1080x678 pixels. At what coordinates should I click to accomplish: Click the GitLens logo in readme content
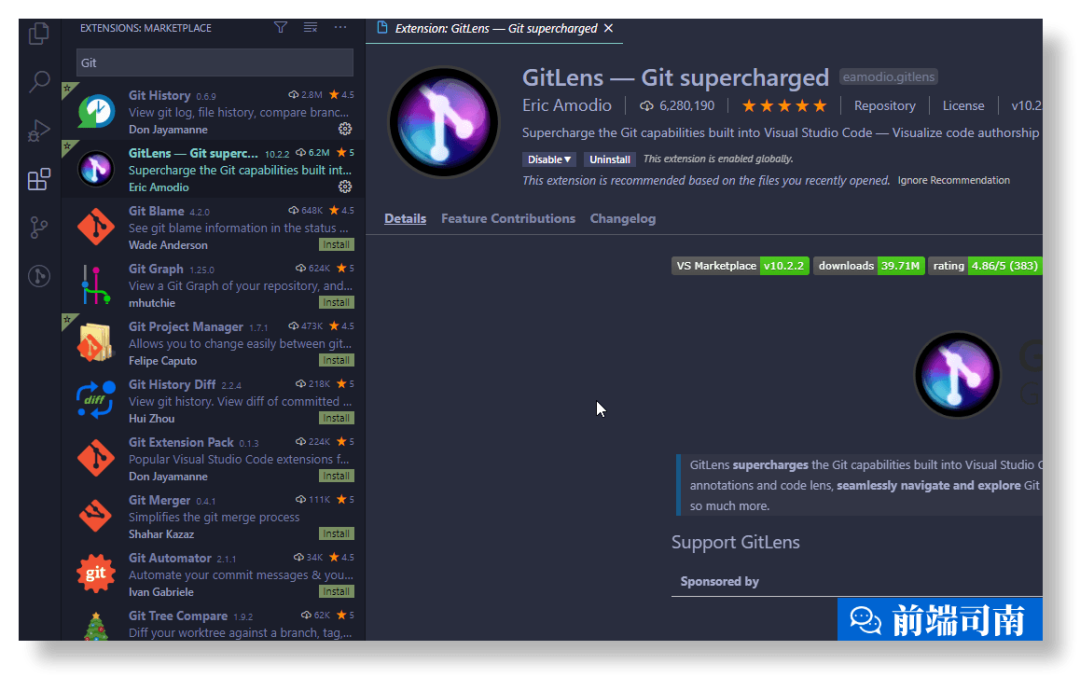coord(957,375)
